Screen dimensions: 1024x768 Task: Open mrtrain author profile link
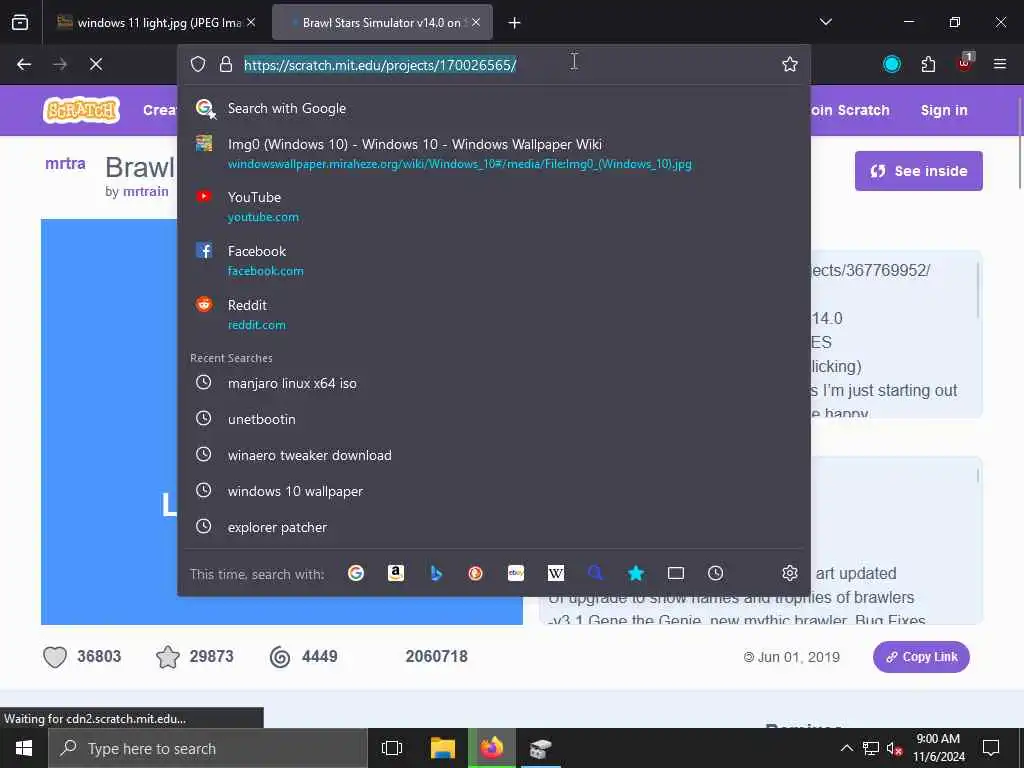[x=146, y=191]
